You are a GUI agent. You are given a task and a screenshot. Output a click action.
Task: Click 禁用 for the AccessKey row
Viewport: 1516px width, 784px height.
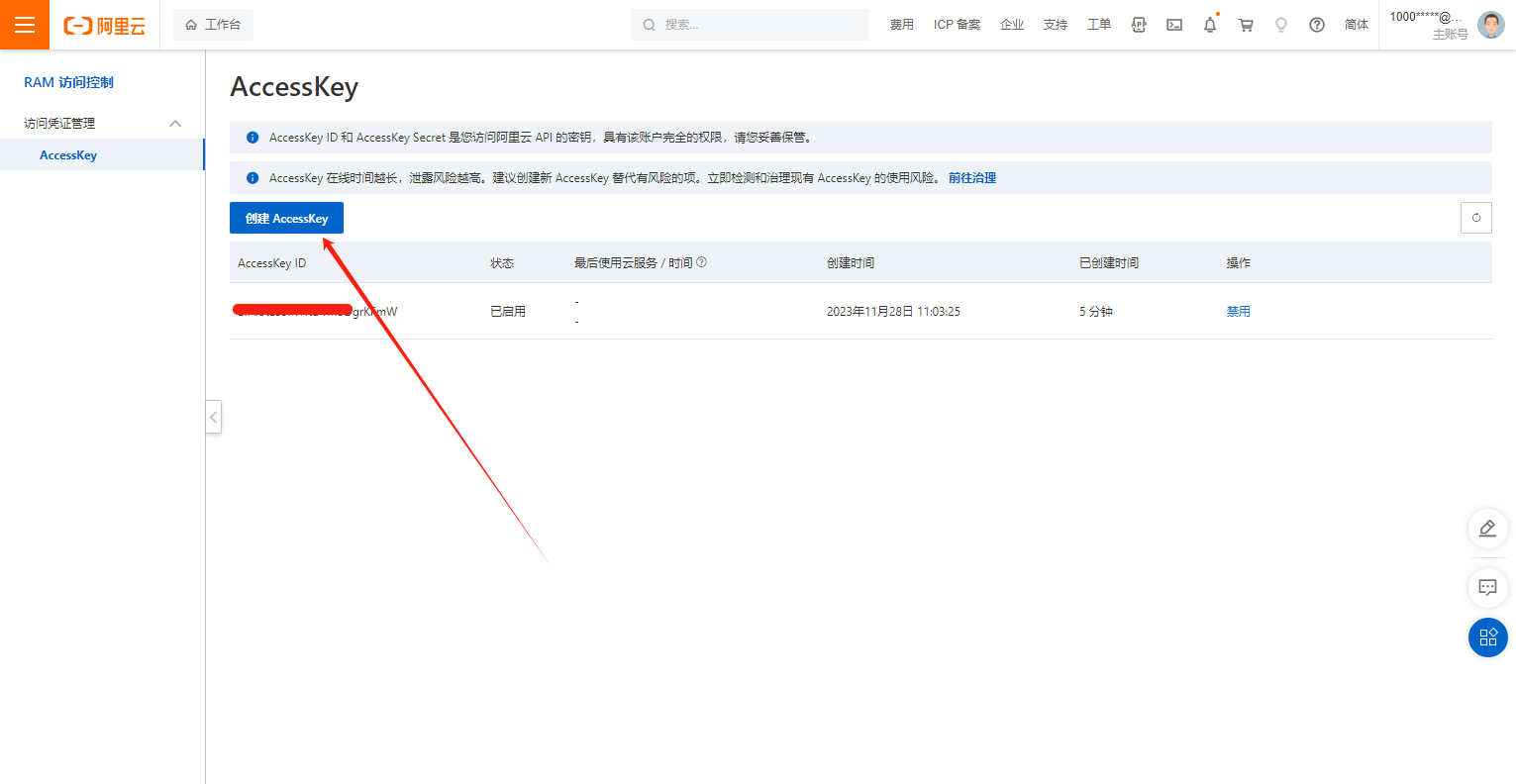(x=1239, y=311)
